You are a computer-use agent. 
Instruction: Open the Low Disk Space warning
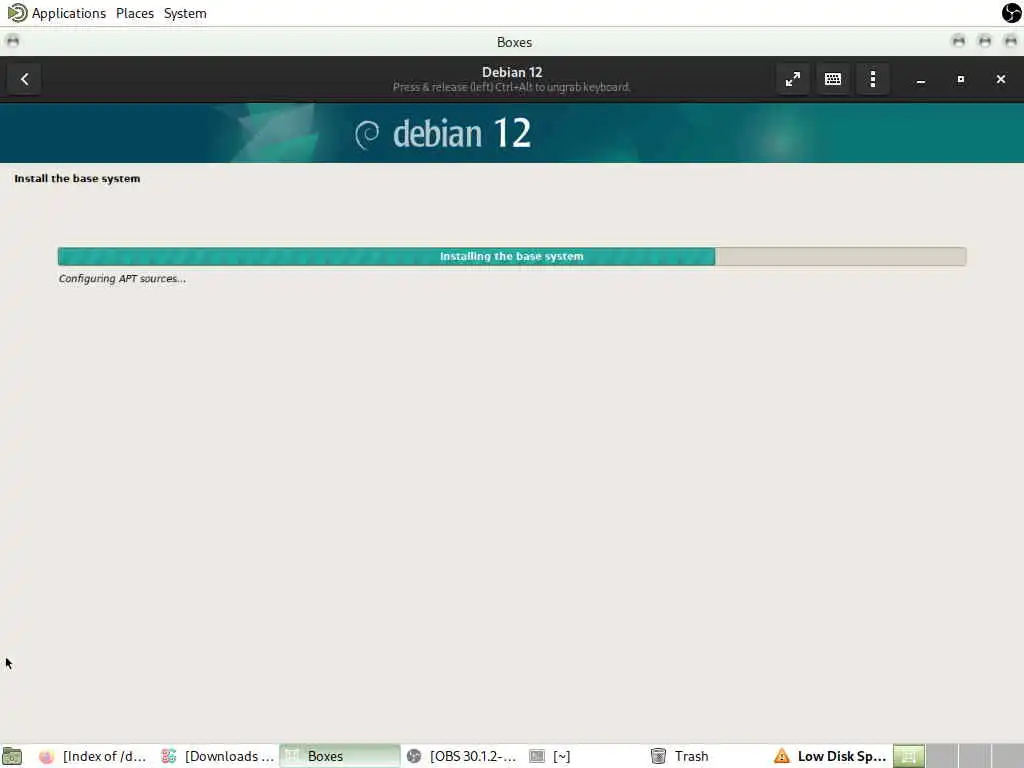pos(830,756)
